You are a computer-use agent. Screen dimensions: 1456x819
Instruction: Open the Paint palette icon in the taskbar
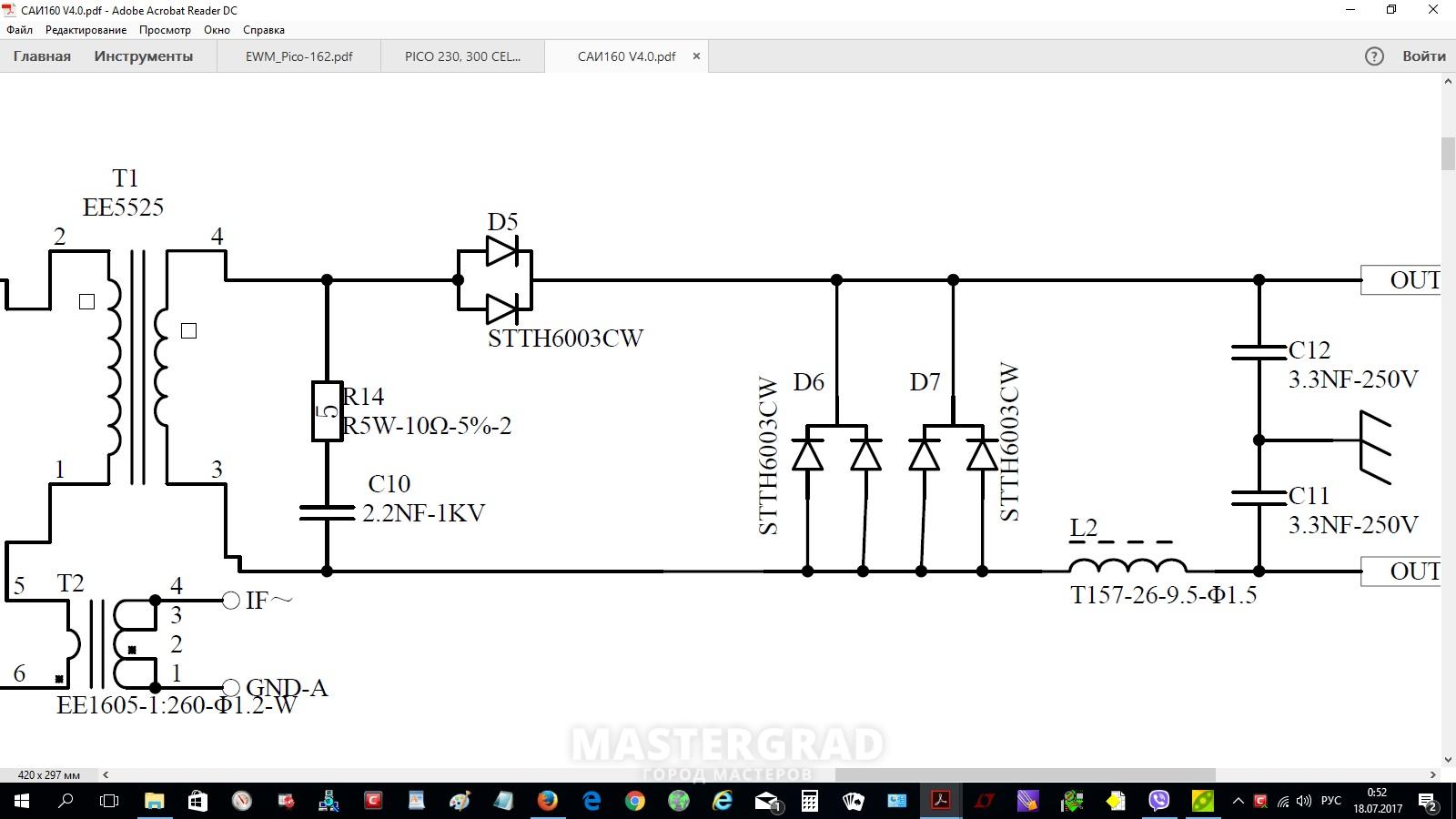[x=460, y=801]
